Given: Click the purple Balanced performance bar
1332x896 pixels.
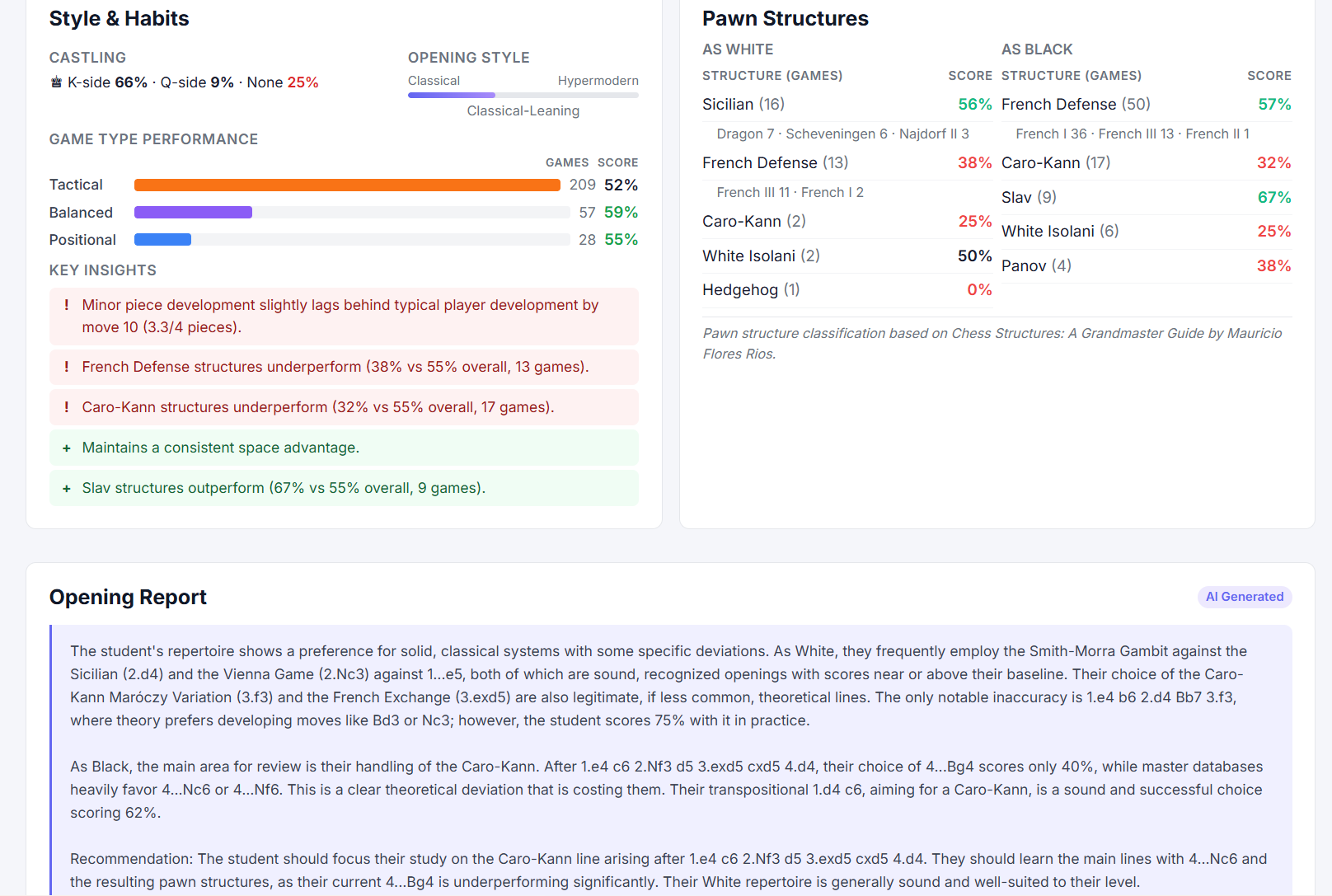Looking at the screenshot, I should click(x=194, y=213).
